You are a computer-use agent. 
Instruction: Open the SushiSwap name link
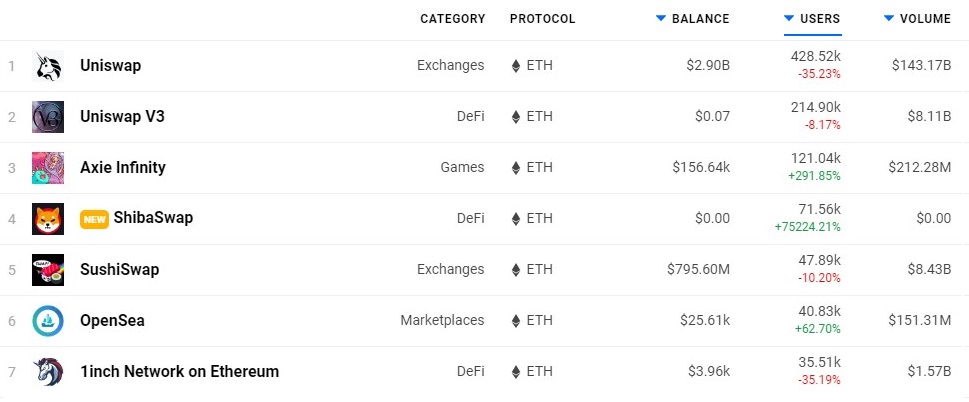tap(119, 269)
